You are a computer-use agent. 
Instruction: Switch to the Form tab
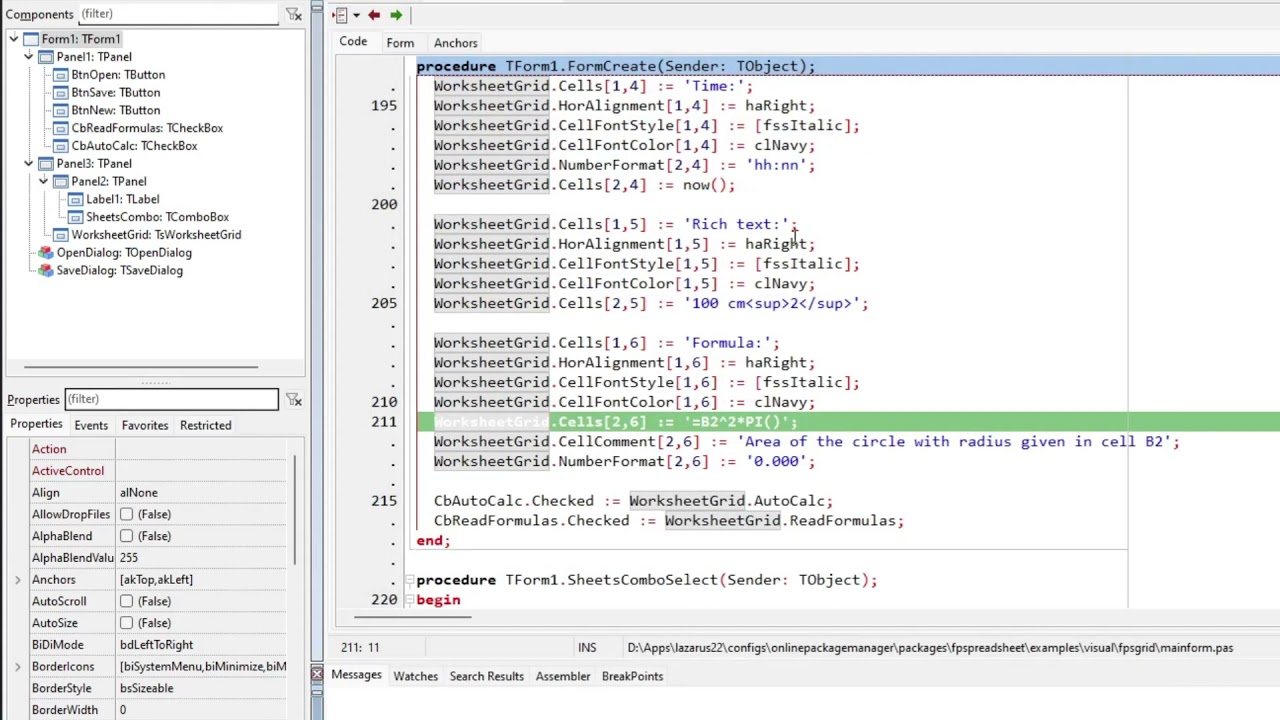[400, 43]
